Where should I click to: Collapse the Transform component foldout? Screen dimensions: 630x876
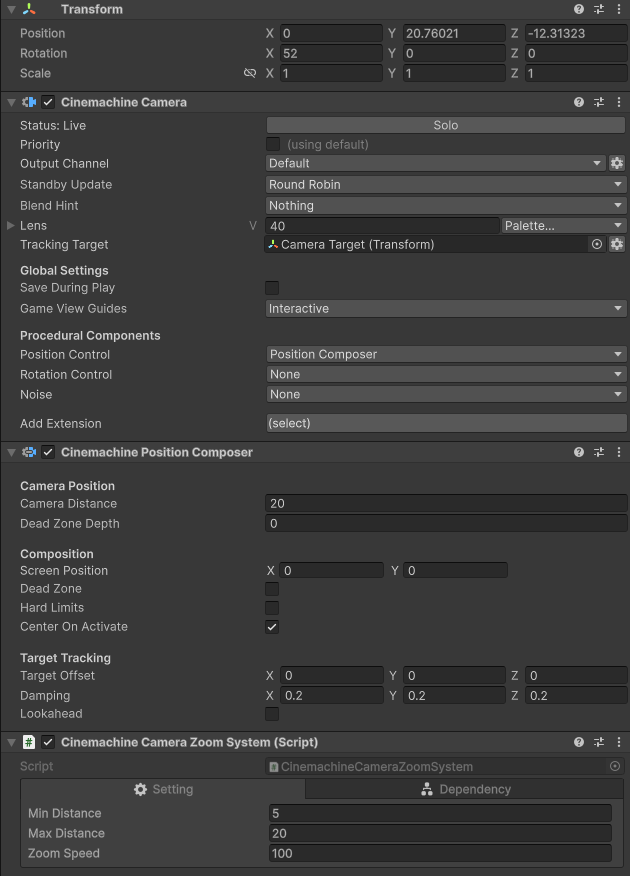click(11, 9)
